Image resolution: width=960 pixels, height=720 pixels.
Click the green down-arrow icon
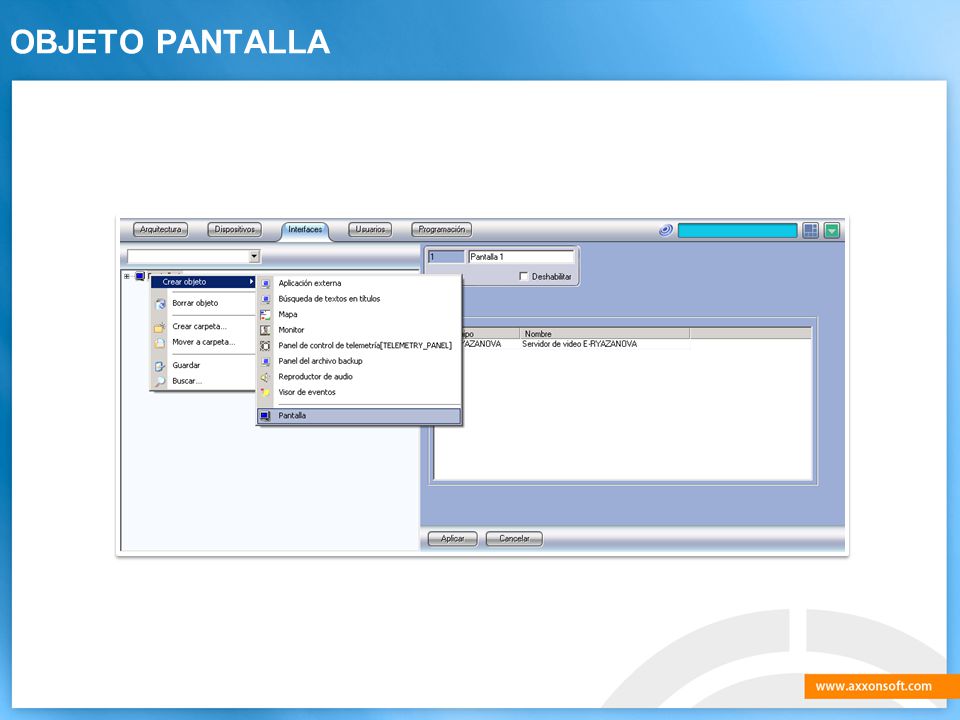pos(831,230)
